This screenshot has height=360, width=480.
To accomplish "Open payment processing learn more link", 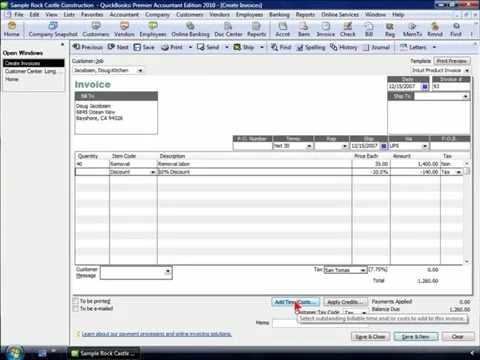I will (156, 334).
